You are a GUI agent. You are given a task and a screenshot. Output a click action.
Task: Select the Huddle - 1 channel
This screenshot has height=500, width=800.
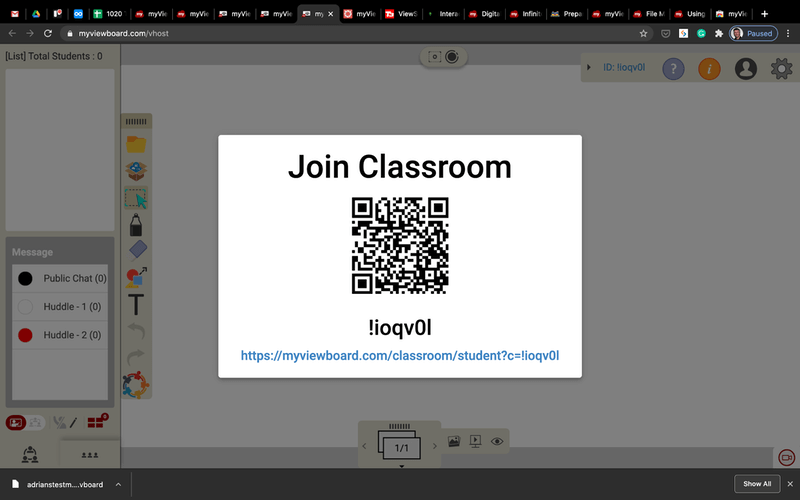pyautogui.click(x=60, y=307)
